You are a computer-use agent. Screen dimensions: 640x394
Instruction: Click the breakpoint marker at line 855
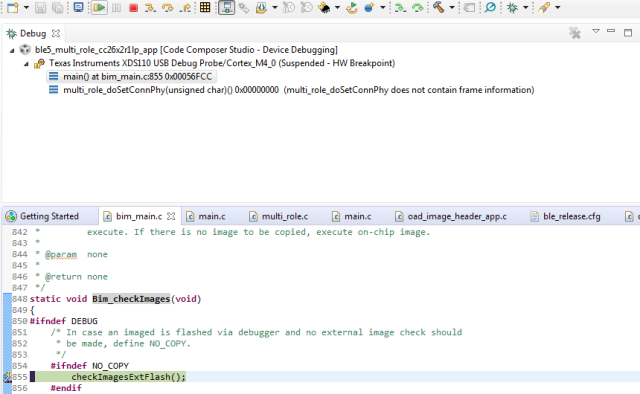(x=7, y=377)
